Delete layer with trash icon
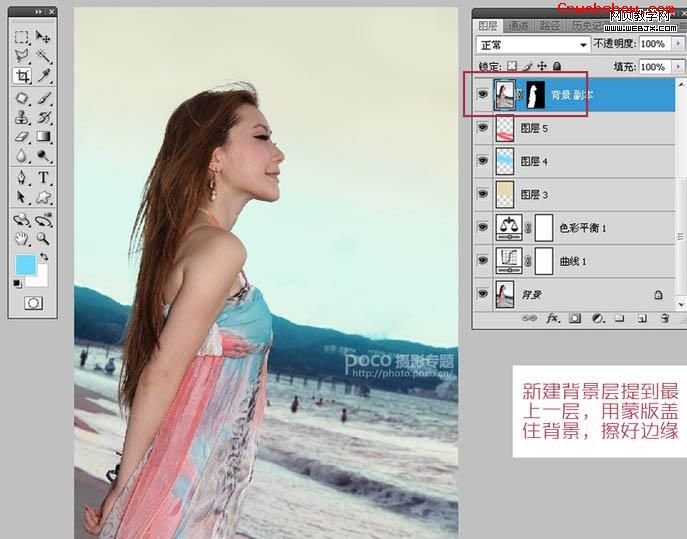 [x=665, y=319]
